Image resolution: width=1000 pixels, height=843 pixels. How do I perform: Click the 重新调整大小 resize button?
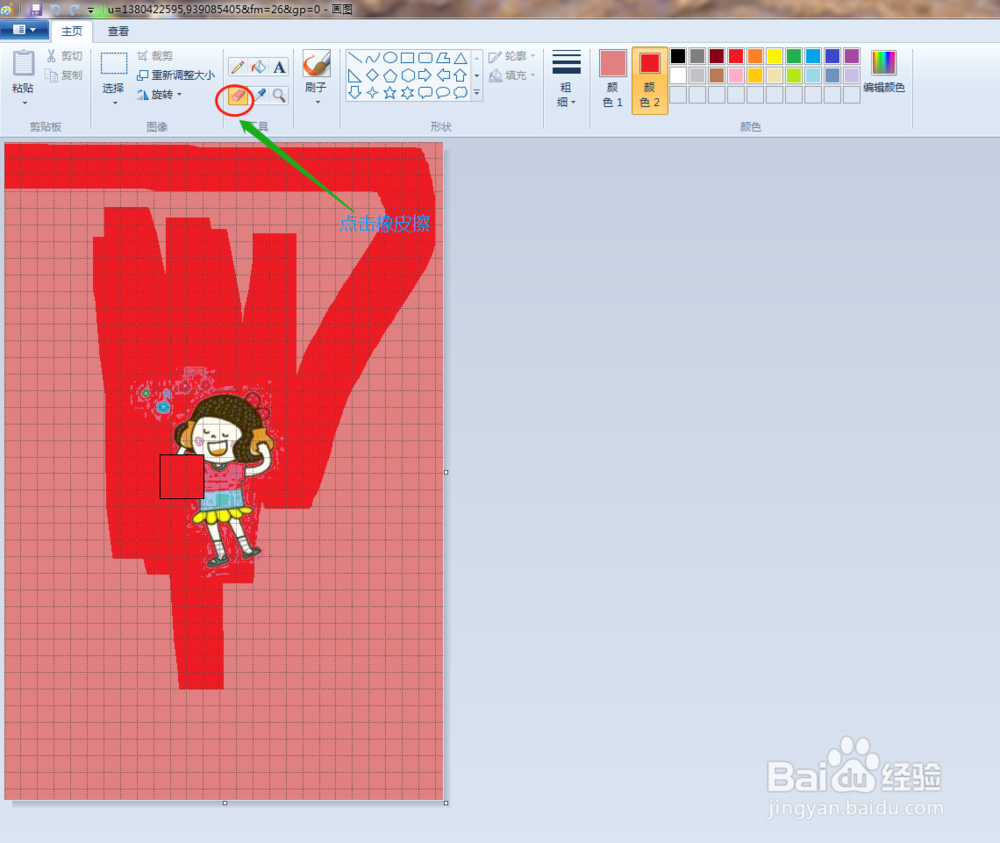[176, 75]
